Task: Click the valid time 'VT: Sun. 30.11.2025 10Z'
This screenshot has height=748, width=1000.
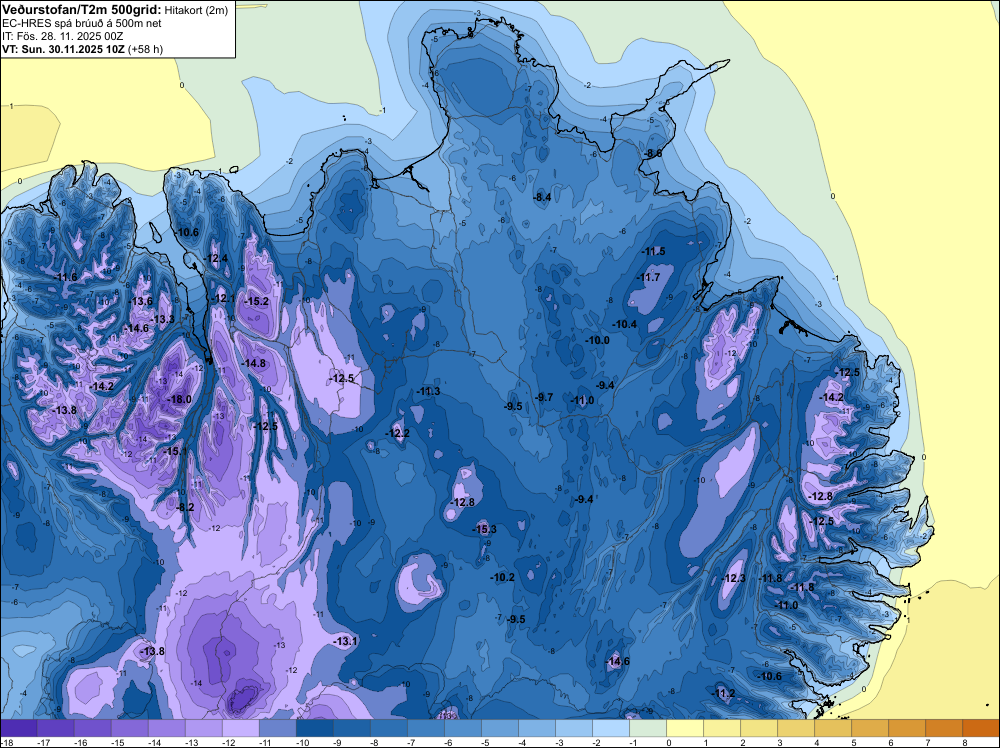Action: tap(64, 49)
